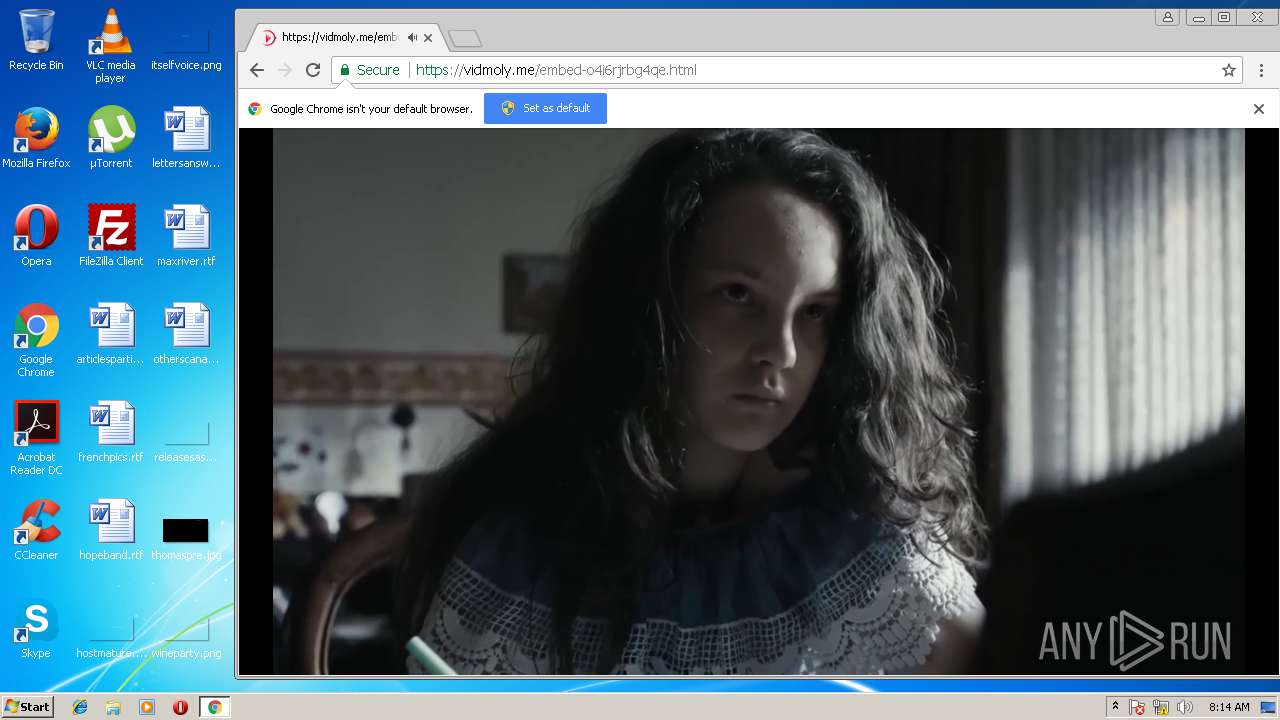1280x720 pixels.
Task: Reload the vidmoly page
Action: [313, 70]
